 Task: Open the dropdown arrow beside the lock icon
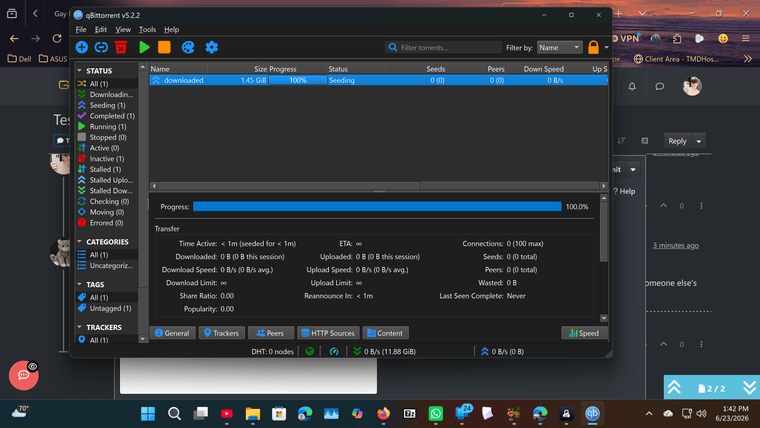606,48
